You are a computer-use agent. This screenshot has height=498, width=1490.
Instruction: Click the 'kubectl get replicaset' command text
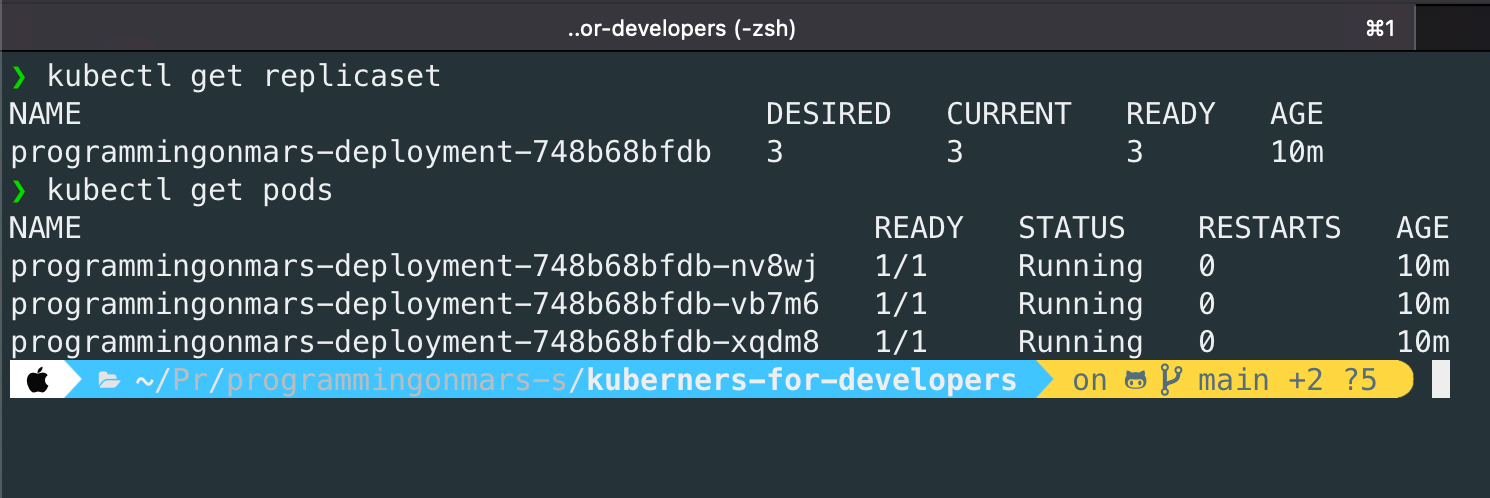point(244,77)
